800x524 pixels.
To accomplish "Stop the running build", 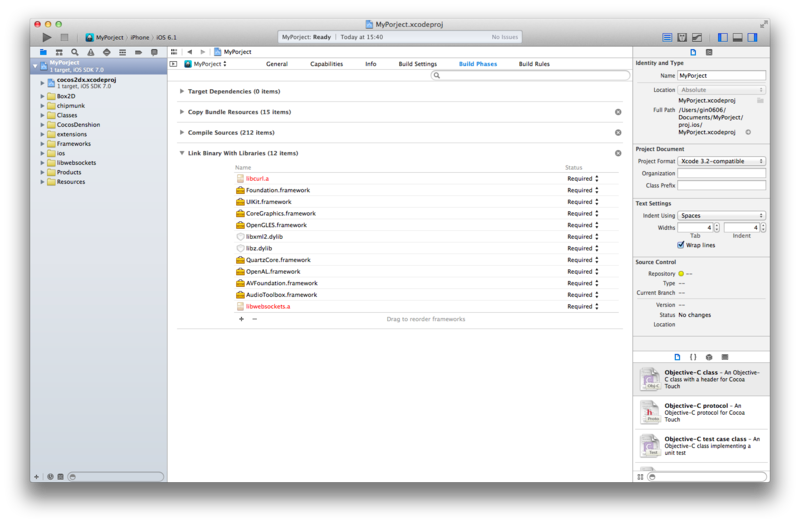I will pos(64,37).
